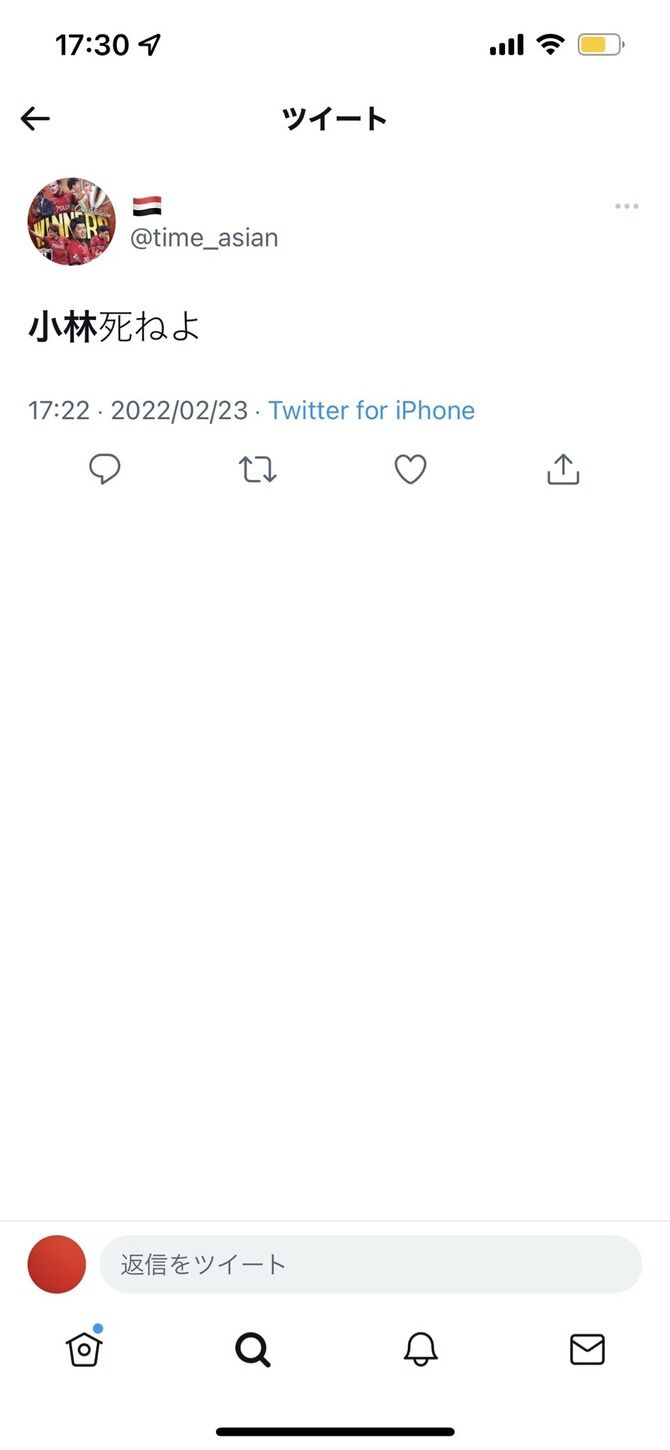Viewport: 670px width, 1450px height.
Task: Tap the Wi-Fi icon in the status bar
Action: click(550, 45)
